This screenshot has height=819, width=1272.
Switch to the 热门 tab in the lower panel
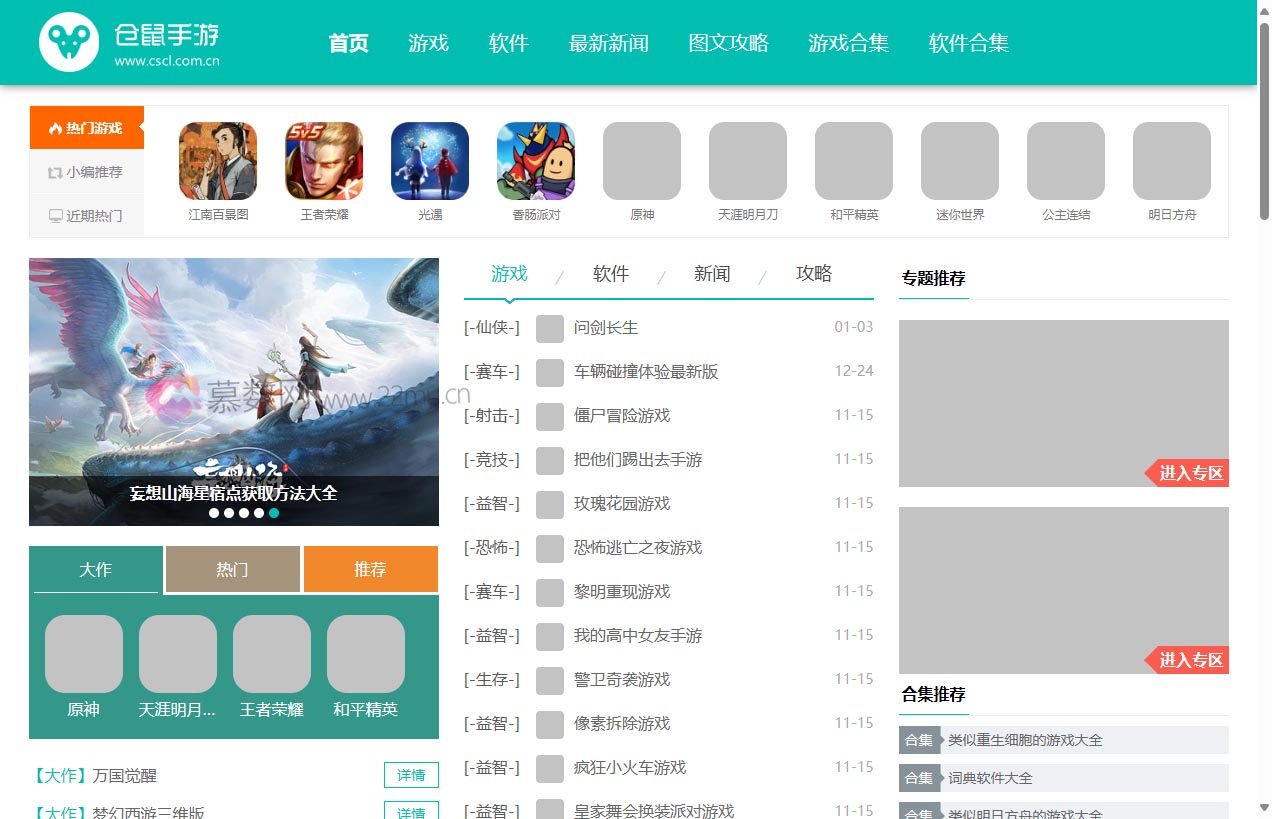[232, 568]
